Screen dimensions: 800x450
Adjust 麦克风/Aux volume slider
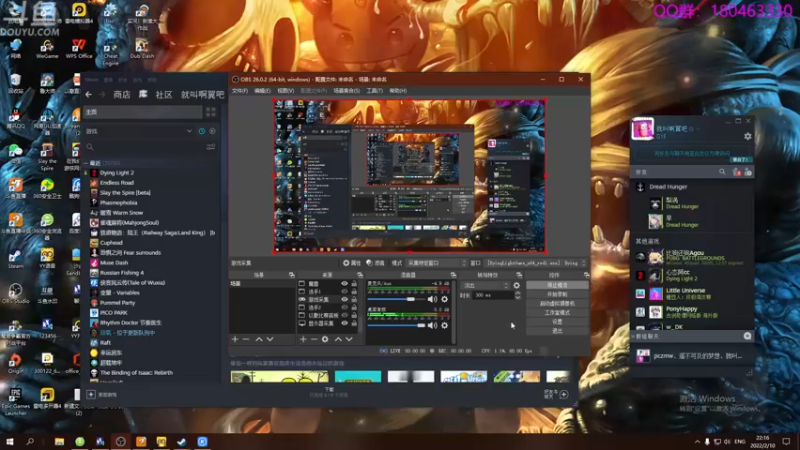(398, 299)
